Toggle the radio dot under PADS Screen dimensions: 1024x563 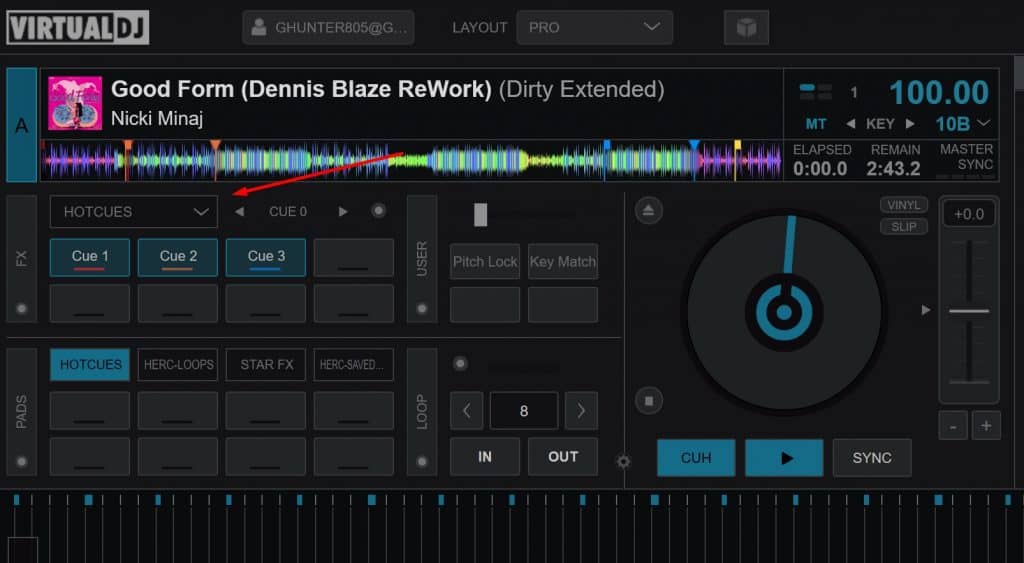[22, 462]
